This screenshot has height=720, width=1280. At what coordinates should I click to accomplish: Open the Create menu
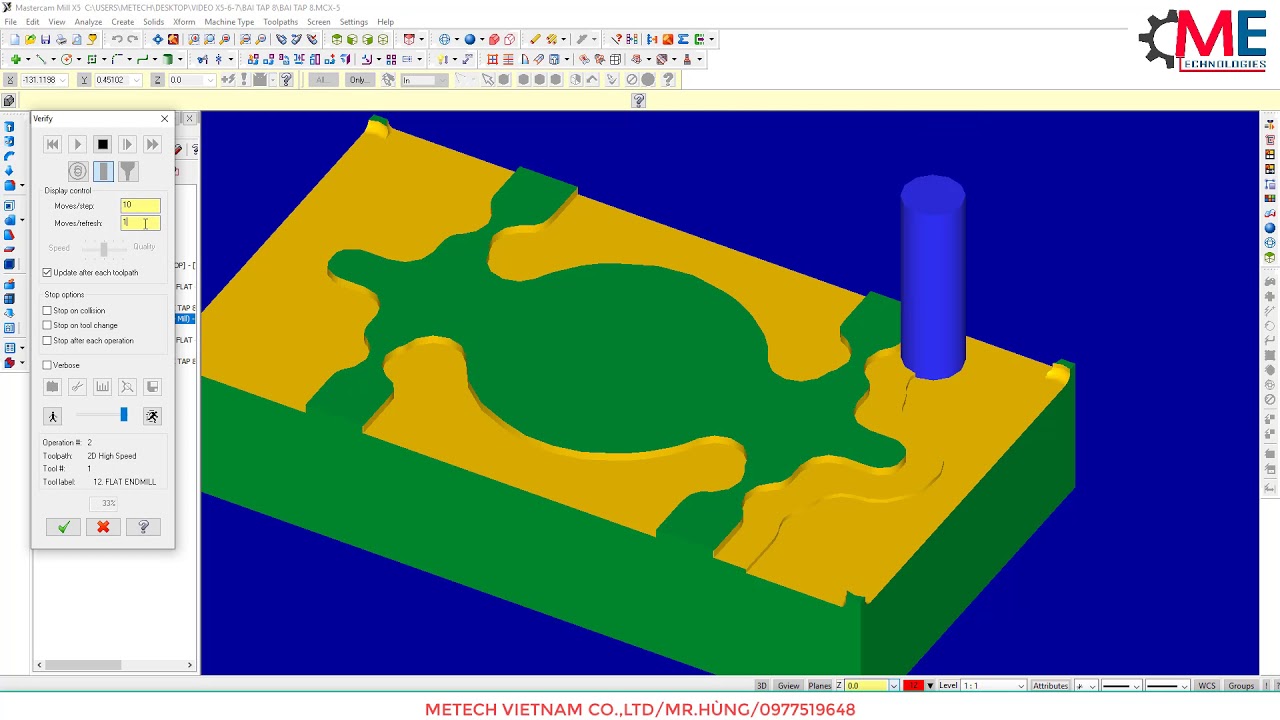[123, 22]
